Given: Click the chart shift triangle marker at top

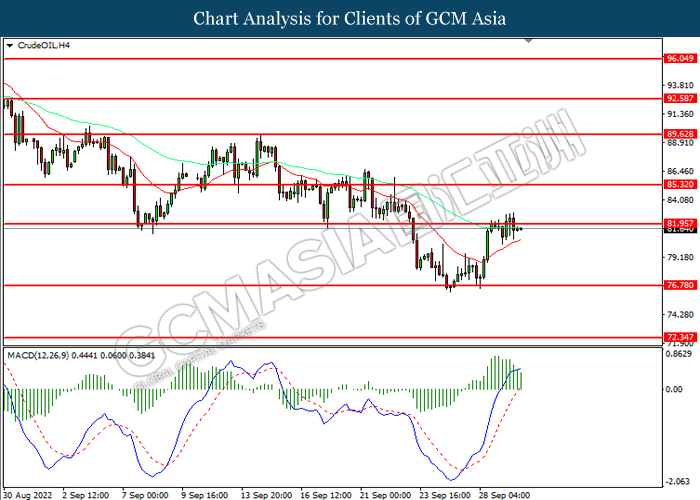Looking at the screenshot, I should coord(529,41).
